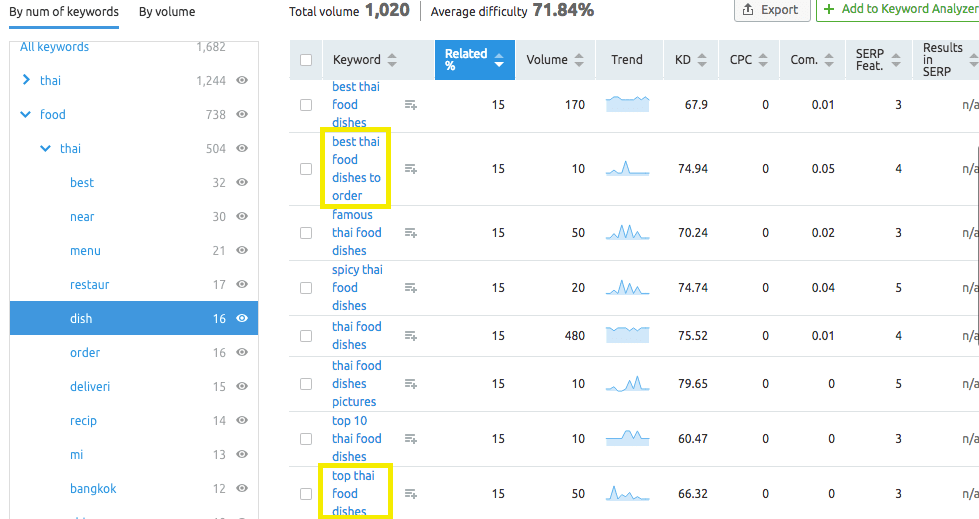Switch to 'By volume' tab
The height and width of the screenshot is (519, 979).
pyautogui.click(x=167, y=12)
